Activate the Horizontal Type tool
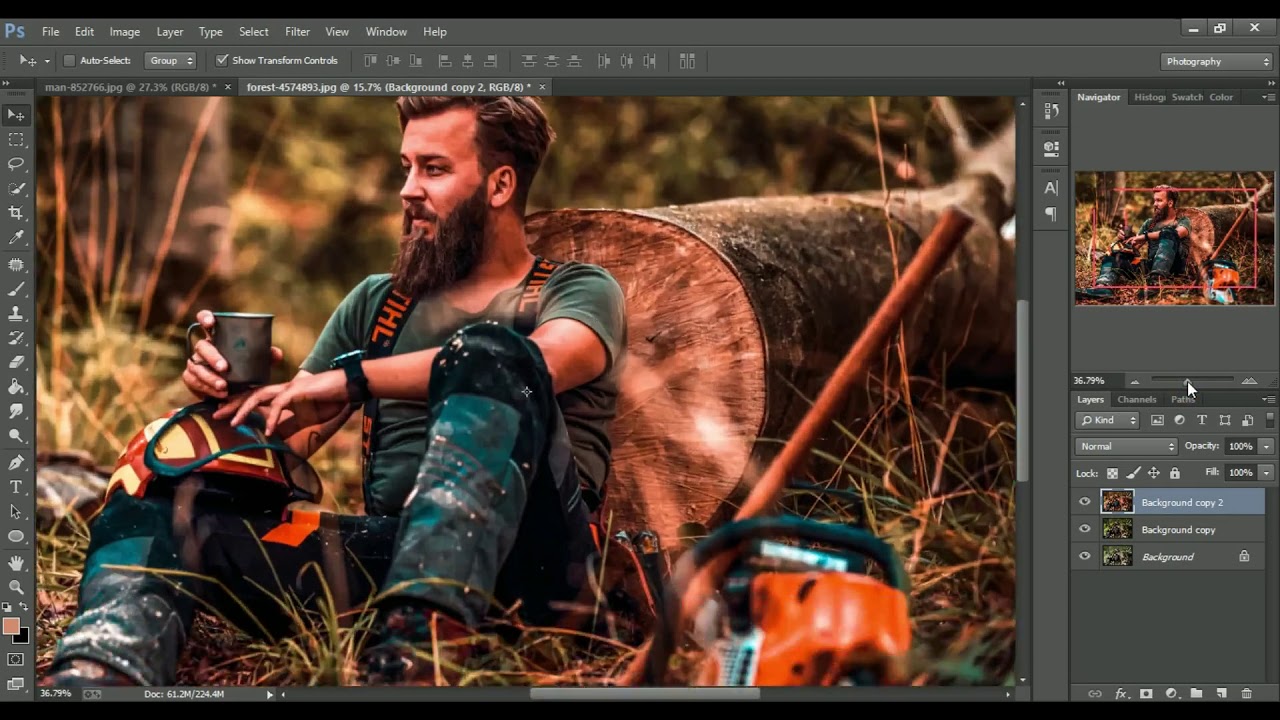Image resolution: width=1280 pixels, height=720 pixels. 16,487
